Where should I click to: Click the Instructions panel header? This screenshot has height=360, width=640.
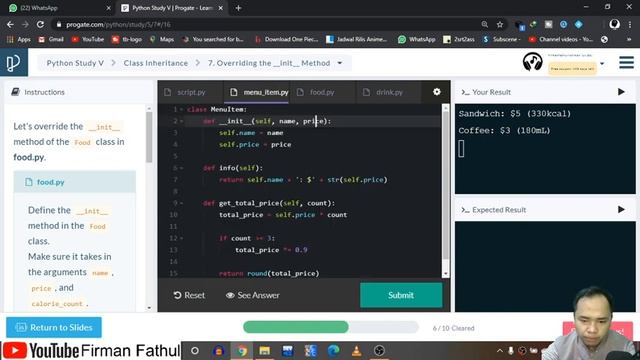pos(78,92)
